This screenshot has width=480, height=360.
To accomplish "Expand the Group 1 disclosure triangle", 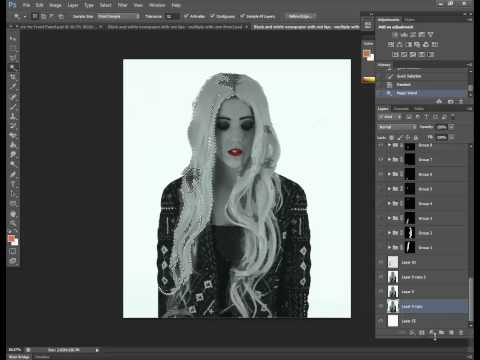I will 389,248.
